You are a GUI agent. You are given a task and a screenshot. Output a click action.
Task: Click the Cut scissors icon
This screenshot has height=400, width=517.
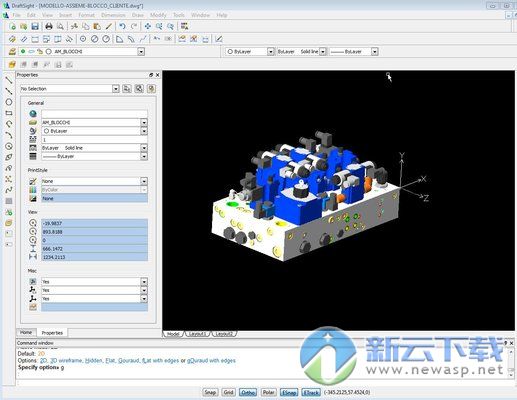74,26
